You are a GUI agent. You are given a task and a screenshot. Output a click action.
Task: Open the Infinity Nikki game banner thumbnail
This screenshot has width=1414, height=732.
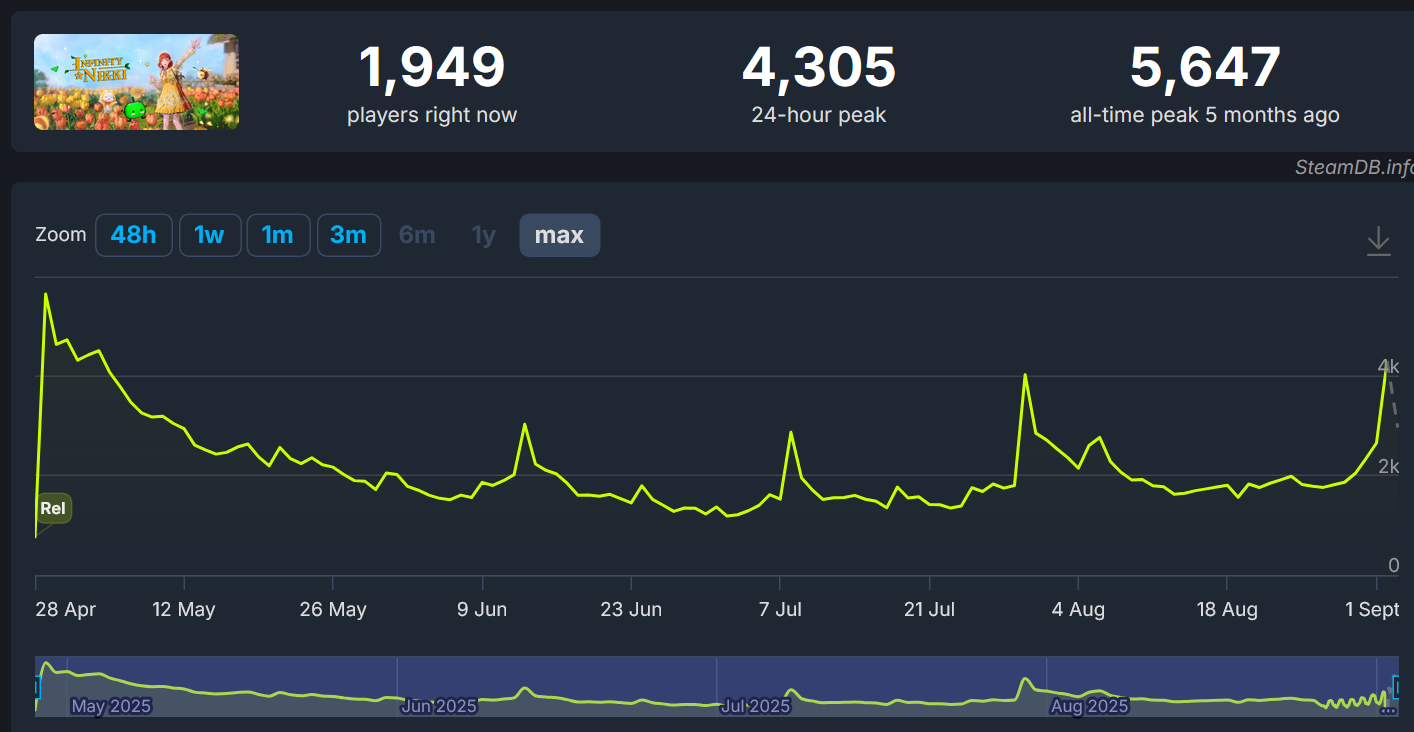click(x=136, y=82)
